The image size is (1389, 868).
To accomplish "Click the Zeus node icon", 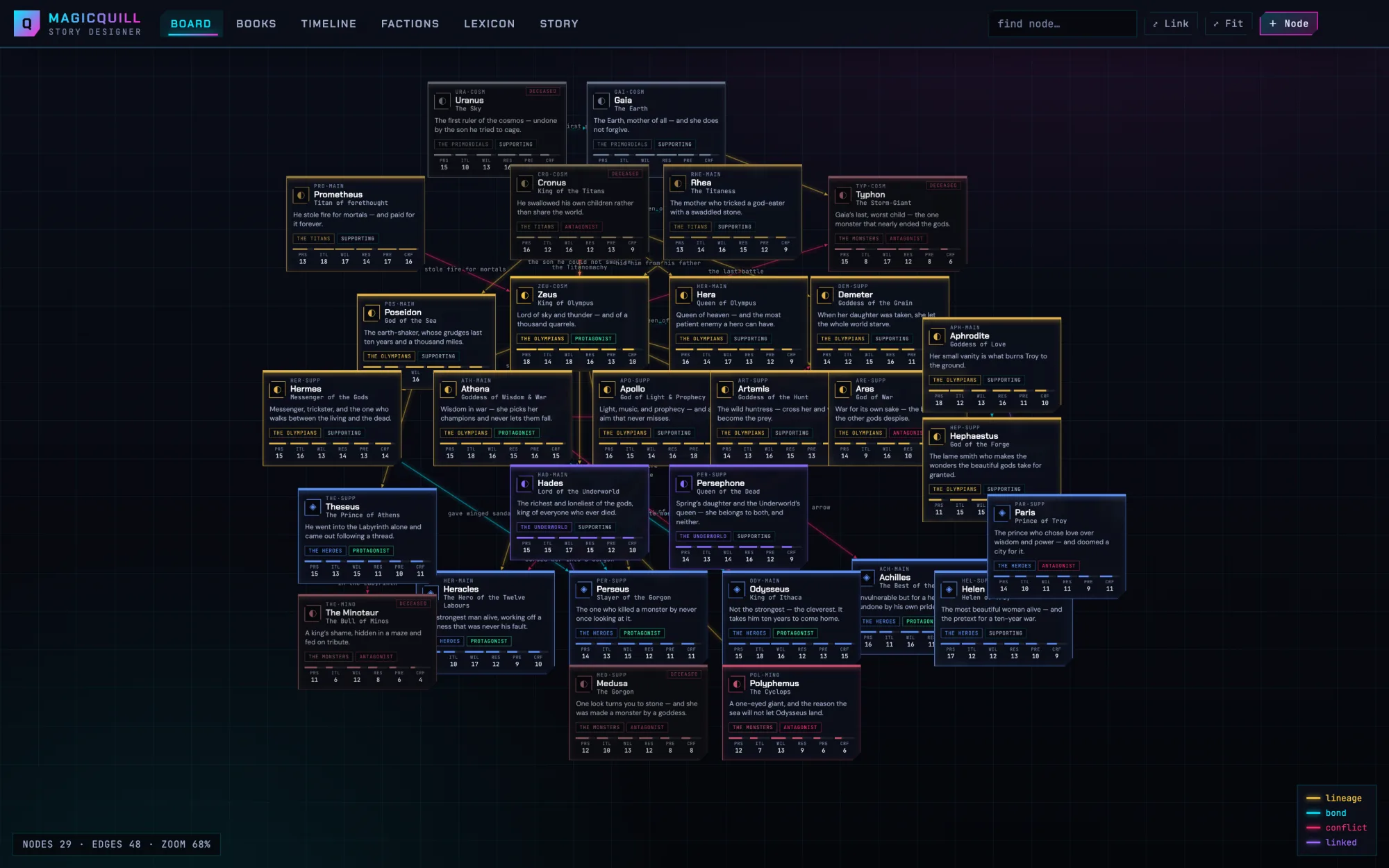I will coord(525,296).
